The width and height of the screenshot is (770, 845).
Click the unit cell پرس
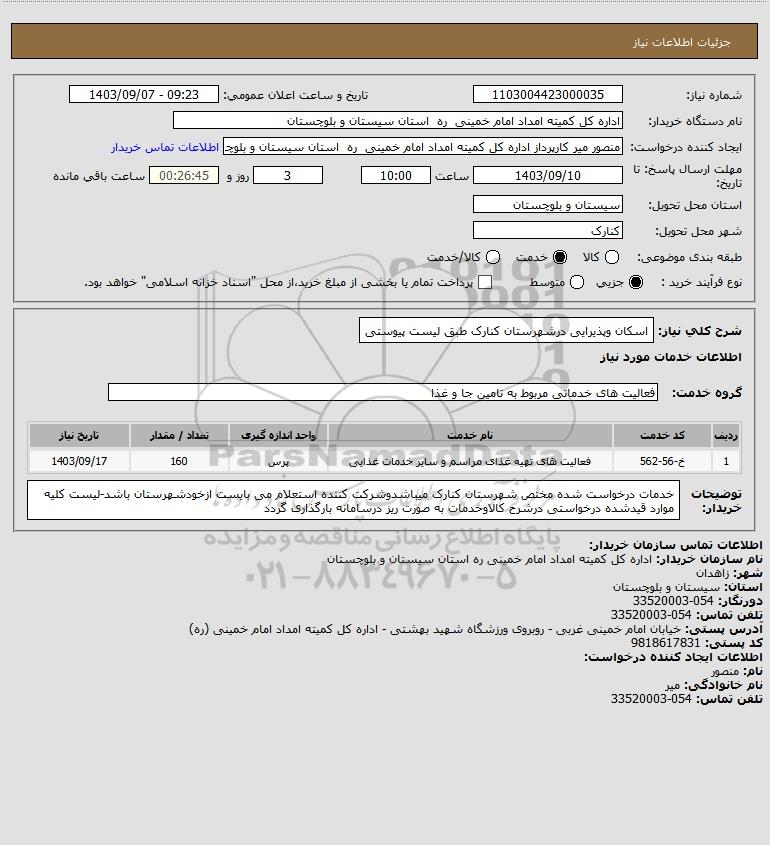coord(278,461)
